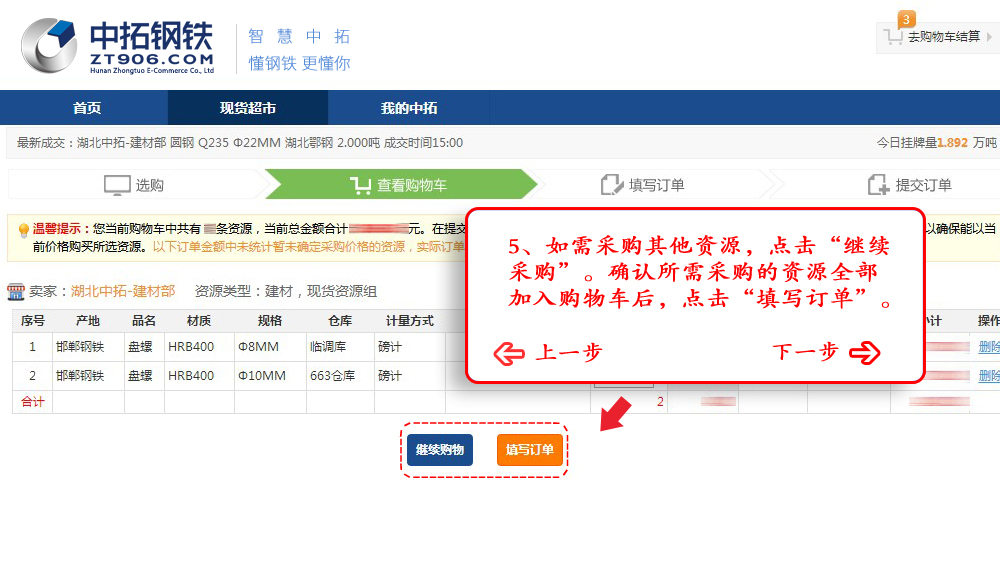Viewport: 1000px width, 580px height.
Task: Switch to the 现货超市 tab
Action: click(248, 108)
